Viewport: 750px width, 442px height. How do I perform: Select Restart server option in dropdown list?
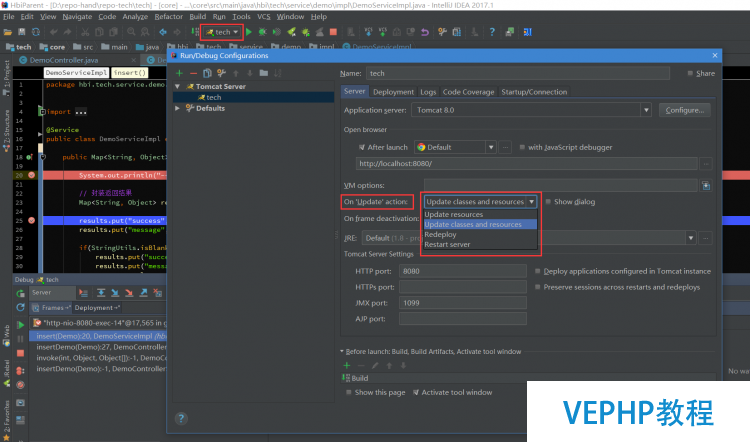tap(480, 244)
